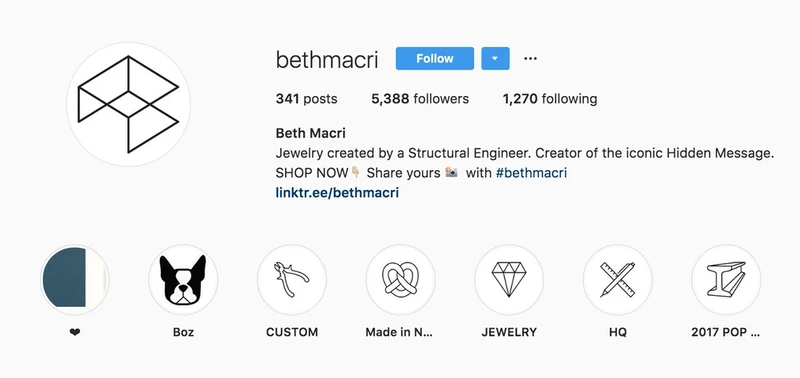Open the three-dots options menu
Image resolution: width=800 pixels, height=378 pixels.
click(530, 59)
